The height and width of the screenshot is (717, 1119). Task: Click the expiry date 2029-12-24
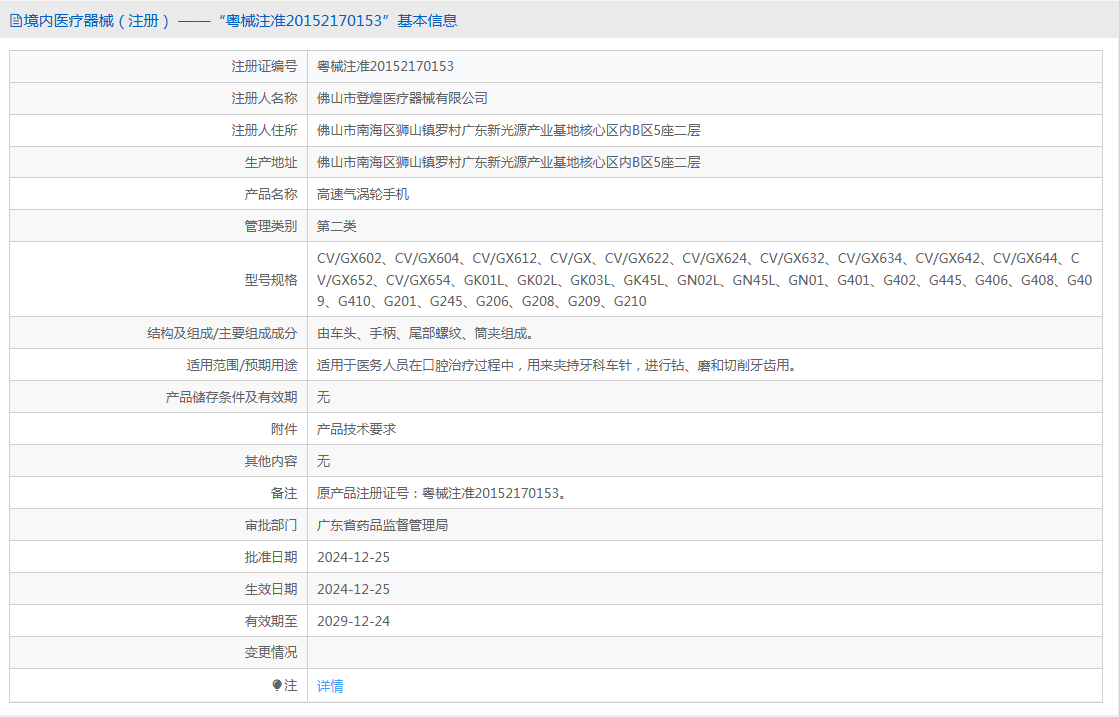[353, 621]
